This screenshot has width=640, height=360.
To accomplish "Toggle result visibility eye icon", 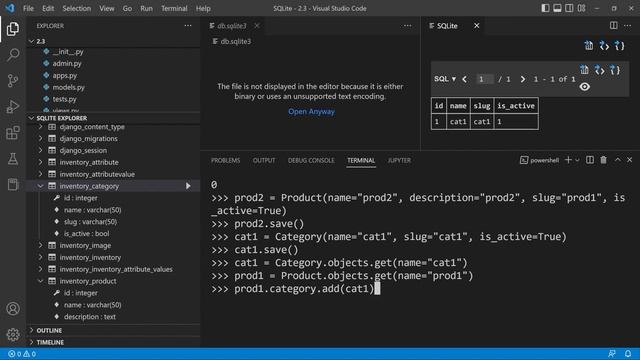I will pyautogui.click(x=584, y=87).
